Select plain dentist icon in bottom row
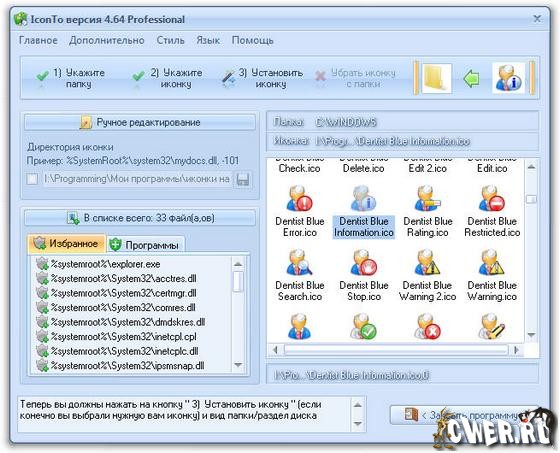 299,327
